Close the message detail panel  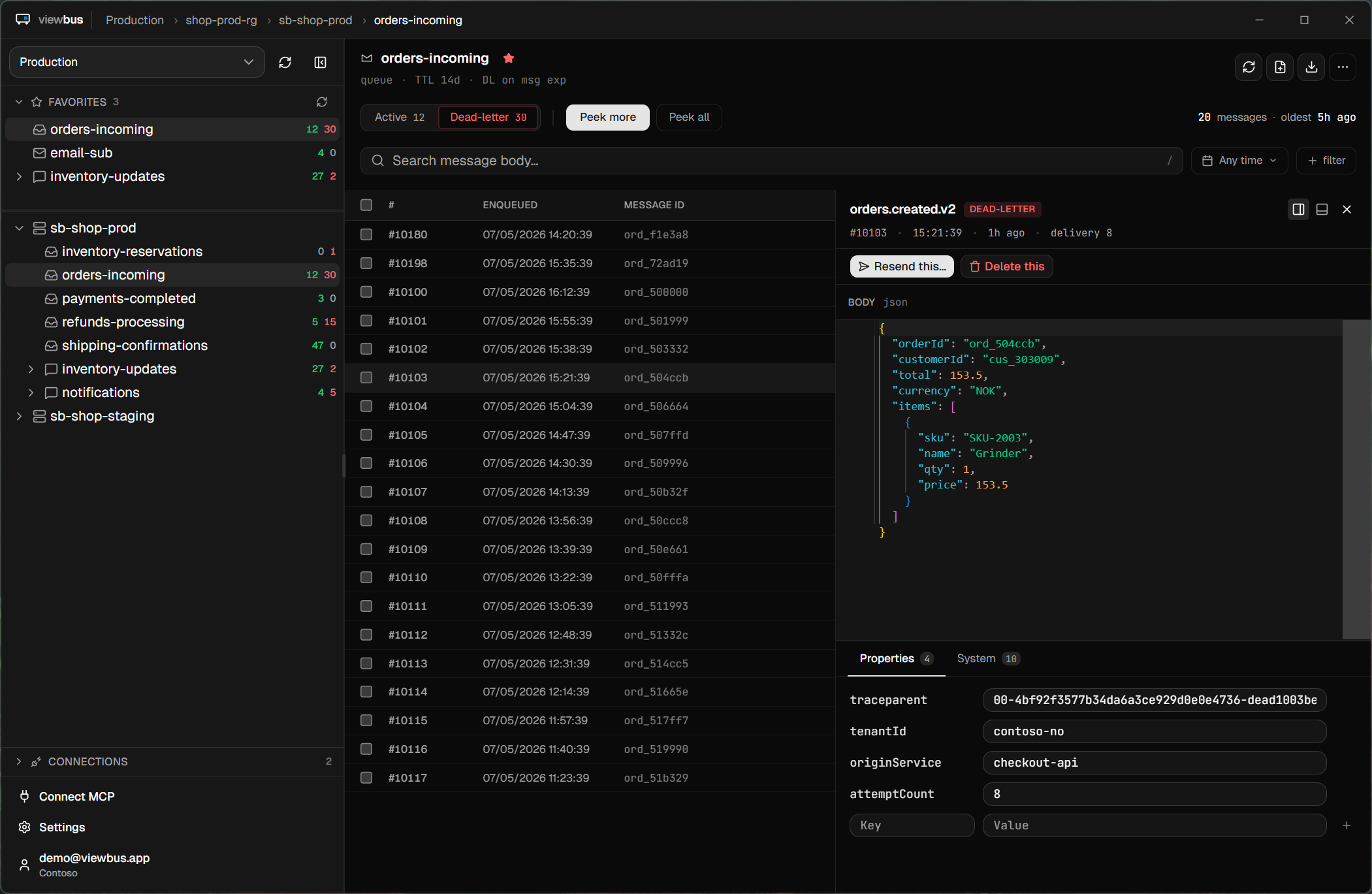point(1347,209)
